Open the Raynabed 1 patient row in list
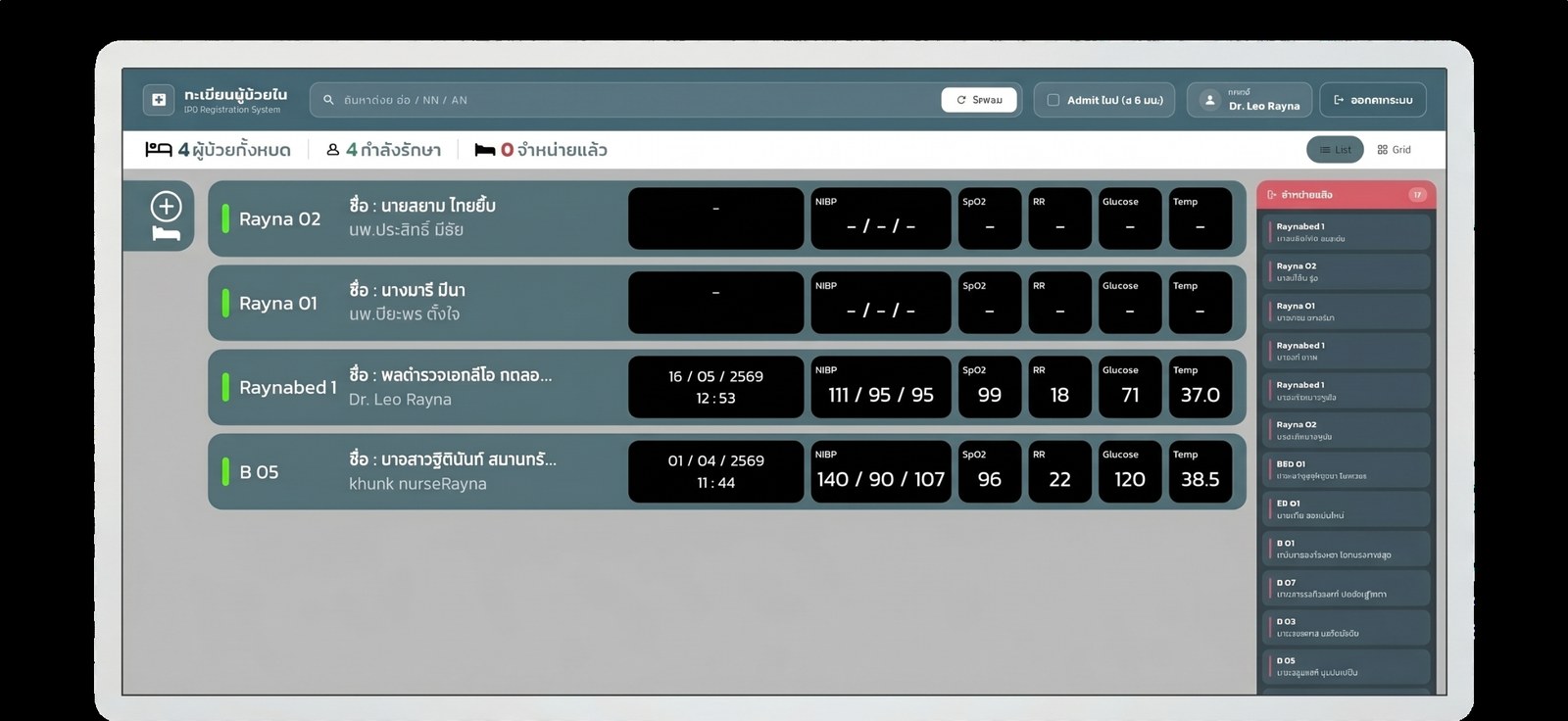 click(727, 387)
